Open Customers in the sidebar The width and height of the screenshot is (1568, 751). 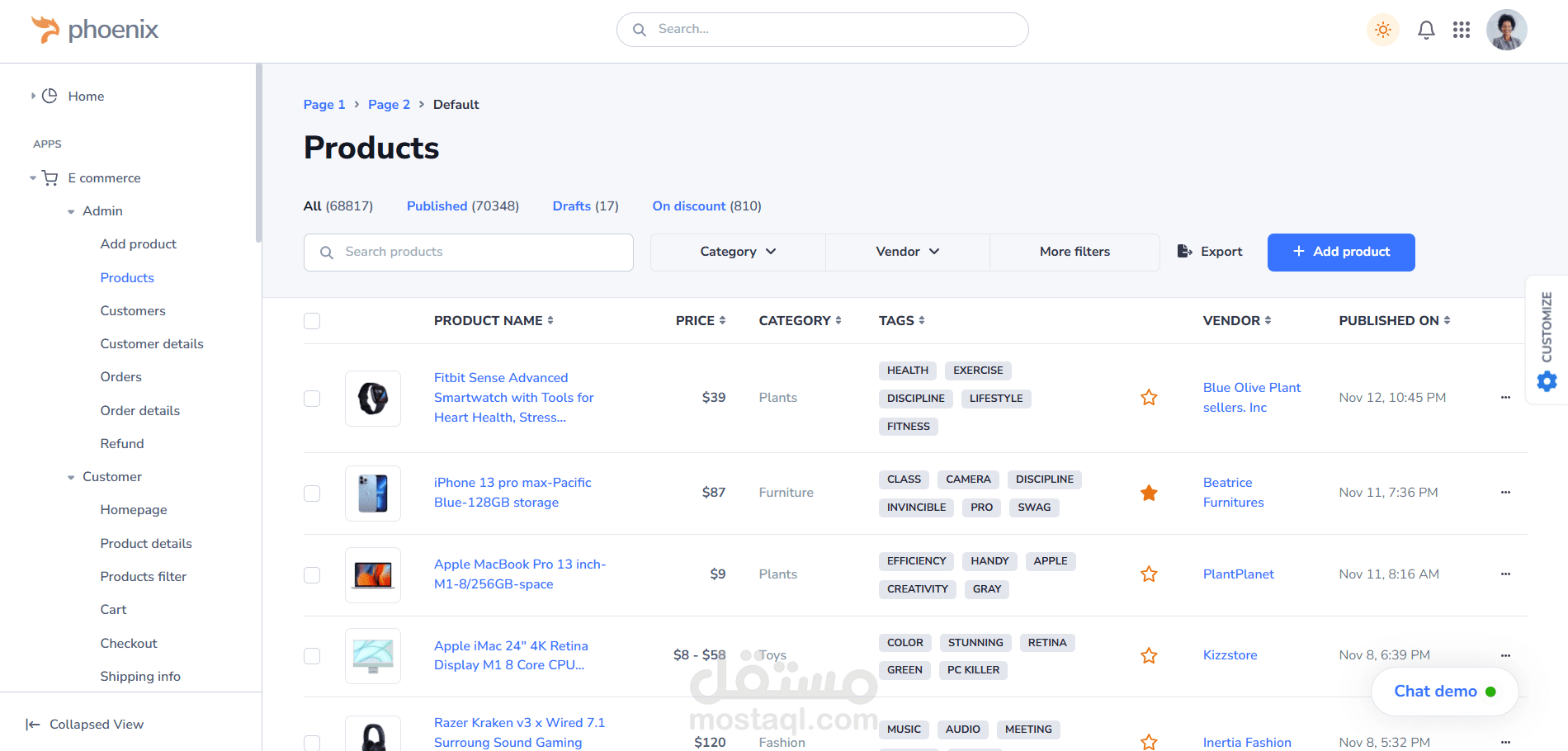pos(133,310)
